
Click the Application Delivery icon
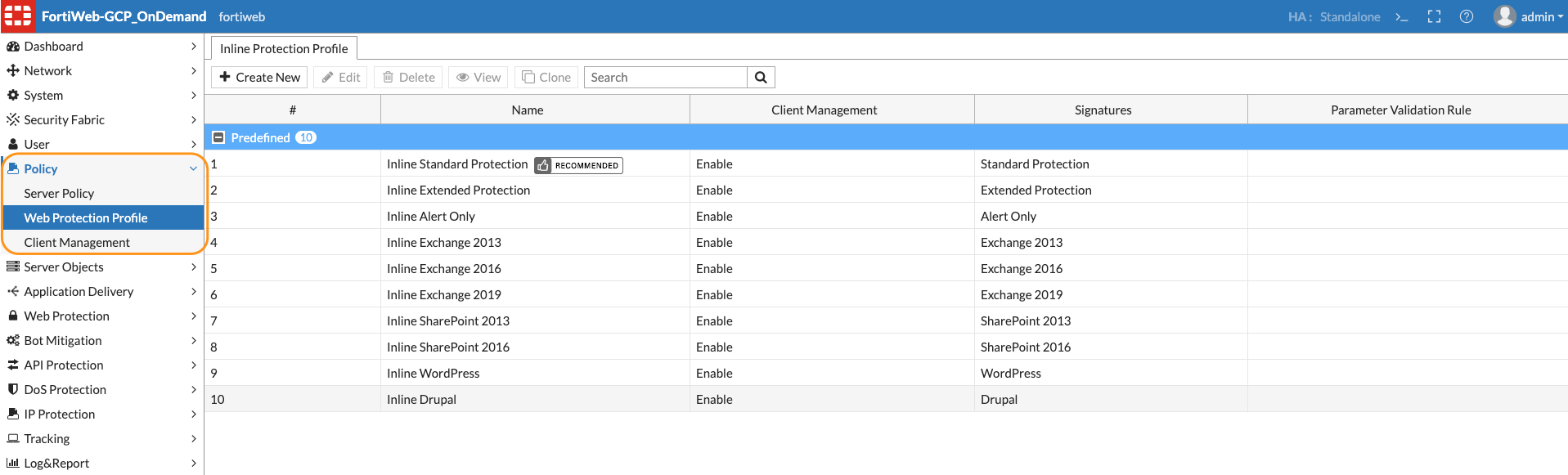tap(13, 292)
